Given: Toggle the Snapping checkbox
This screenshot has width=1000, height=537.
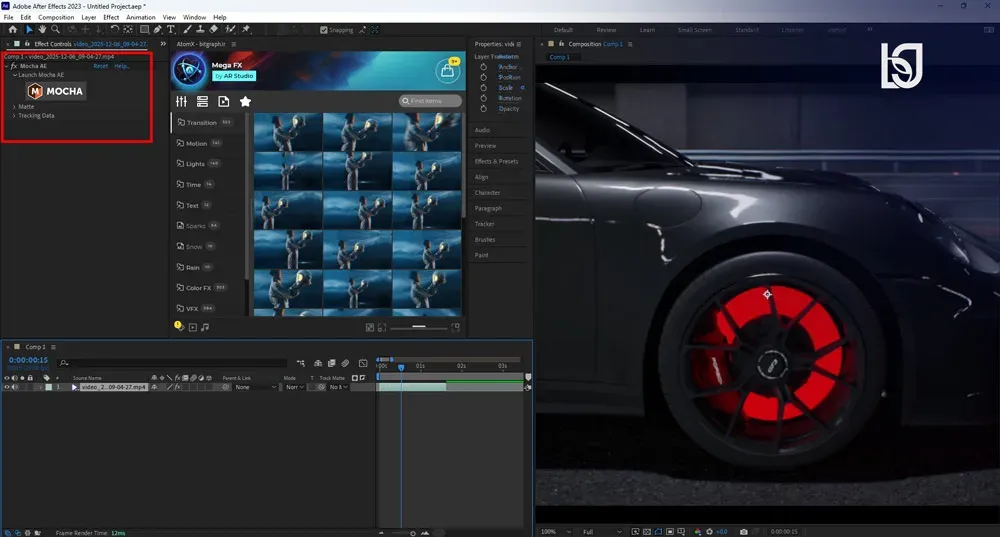Looking at the screenshot, I should pos(323,29).
